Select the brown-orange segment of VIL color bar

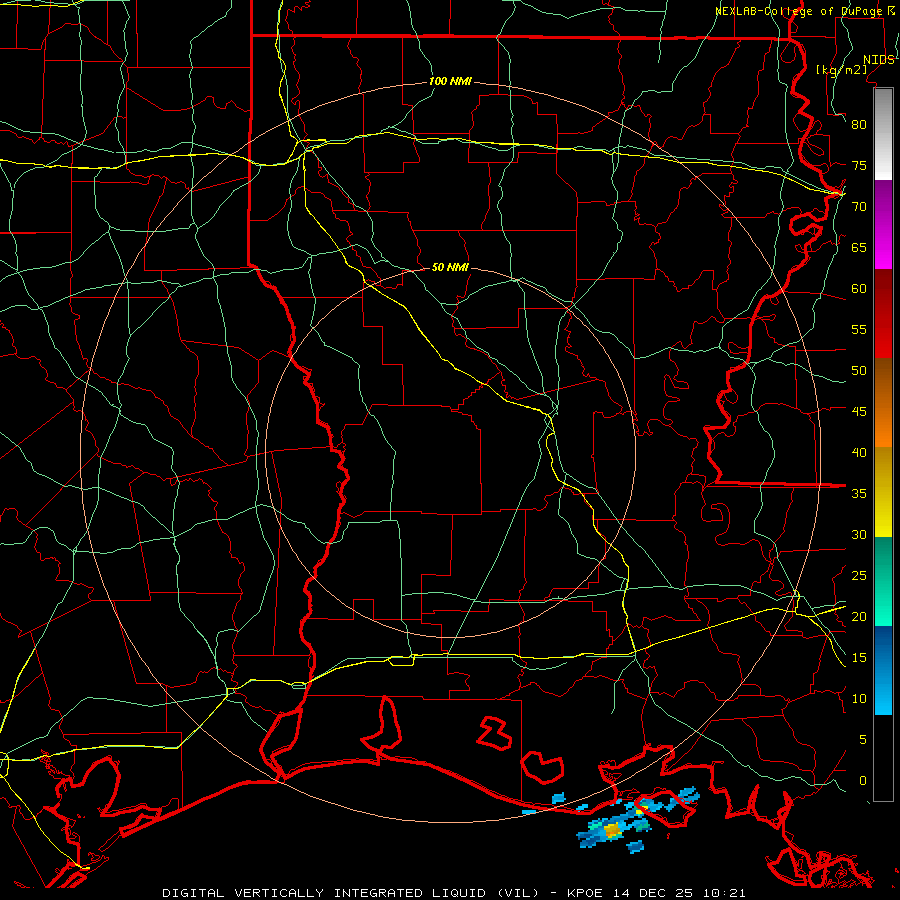[x=883, y=403]
